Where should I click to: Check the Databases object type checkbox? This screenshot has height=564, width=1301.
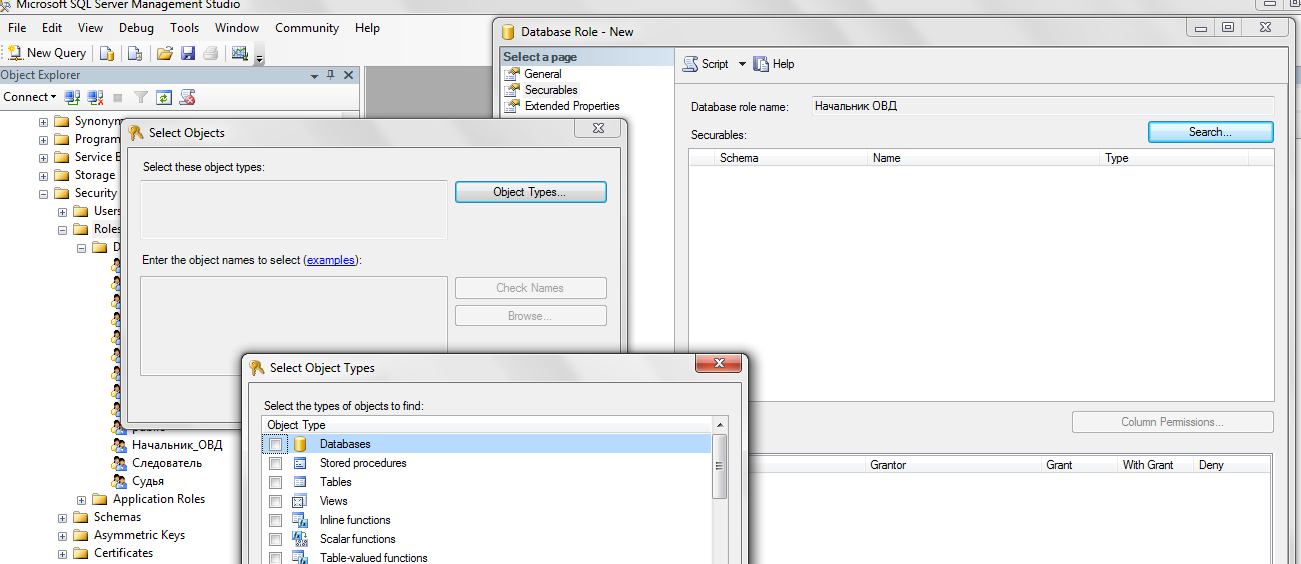point(276,444)
